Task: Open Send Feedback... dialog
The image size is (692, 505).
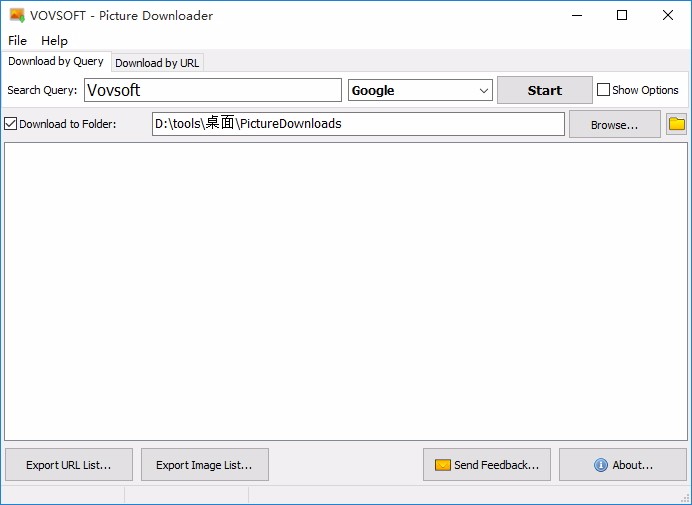Action: coord(487,465)
